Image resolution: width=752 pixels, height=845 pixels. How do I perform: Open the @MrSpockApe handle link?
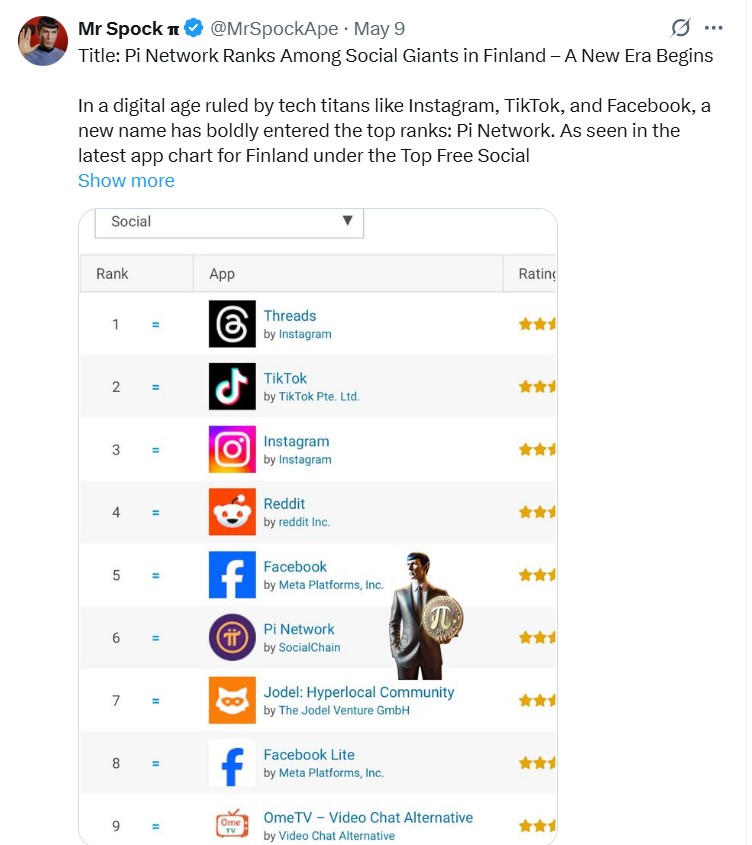[265, 28]
